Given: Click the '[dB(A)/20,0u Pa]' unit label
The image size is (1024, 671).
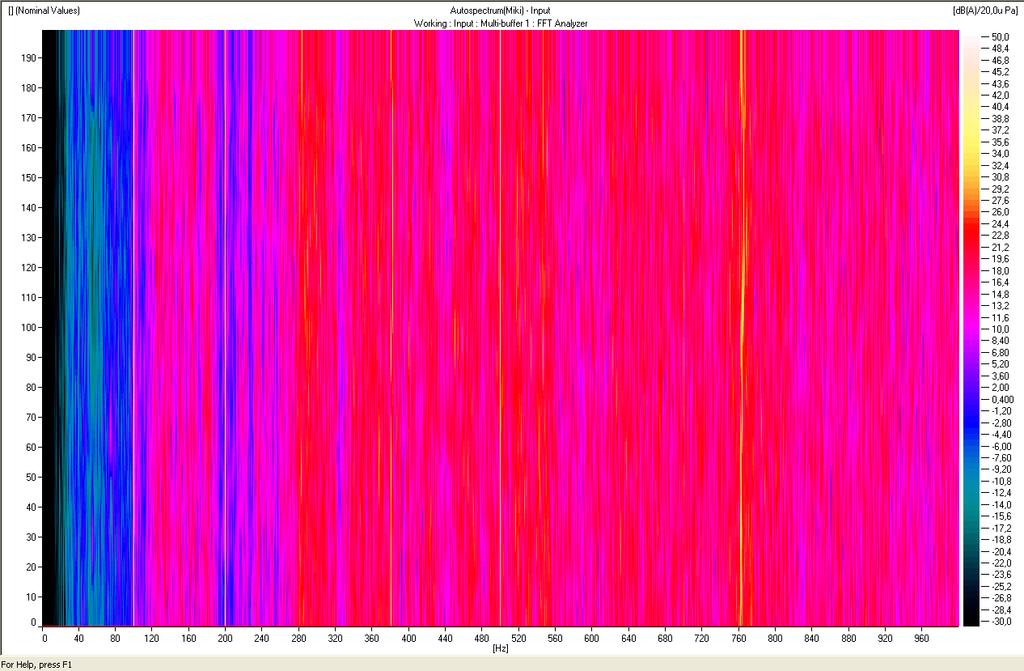Looking at the screenshot, I should [x=985, y=10].
